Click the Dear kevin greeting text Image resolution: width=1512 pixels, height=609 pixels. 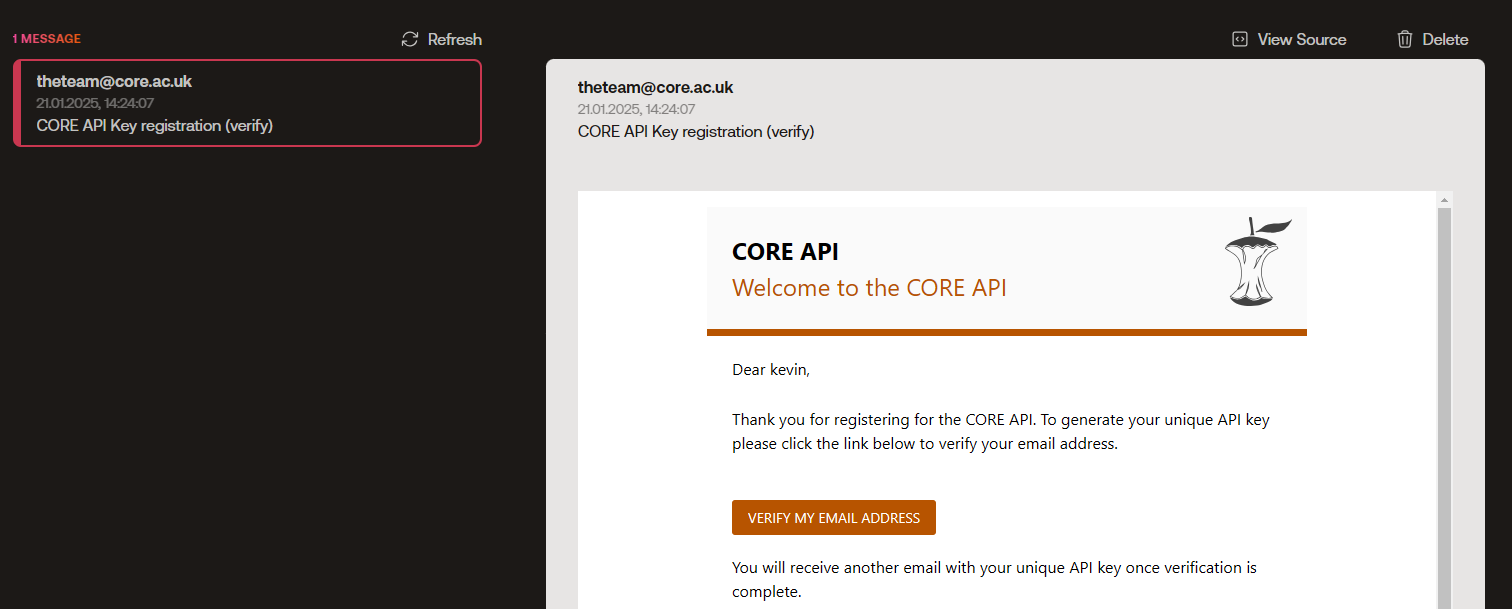(771, 370)
